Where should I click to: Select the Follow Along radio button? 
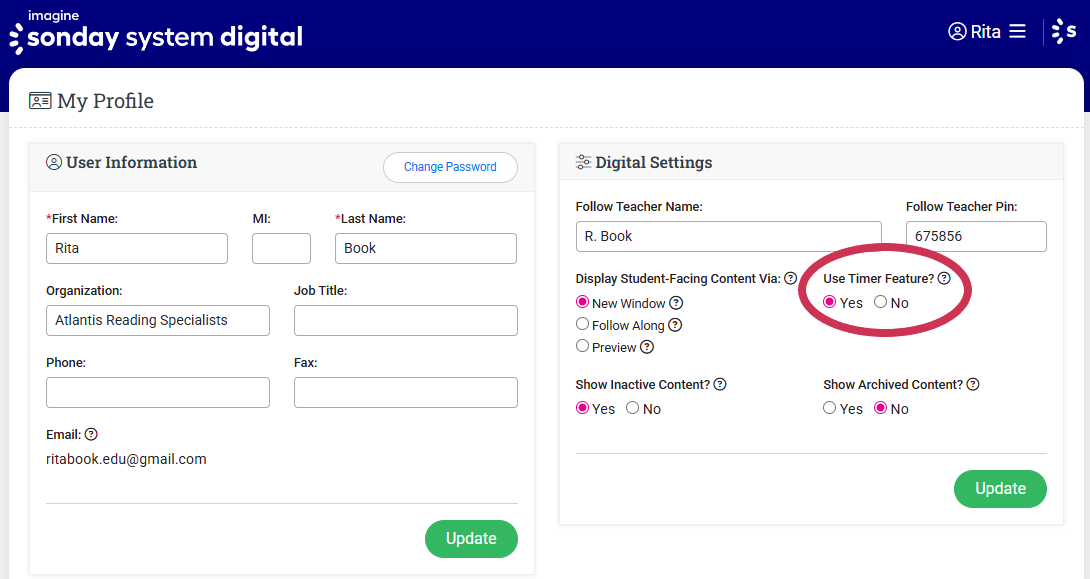(x=582, y=324)
